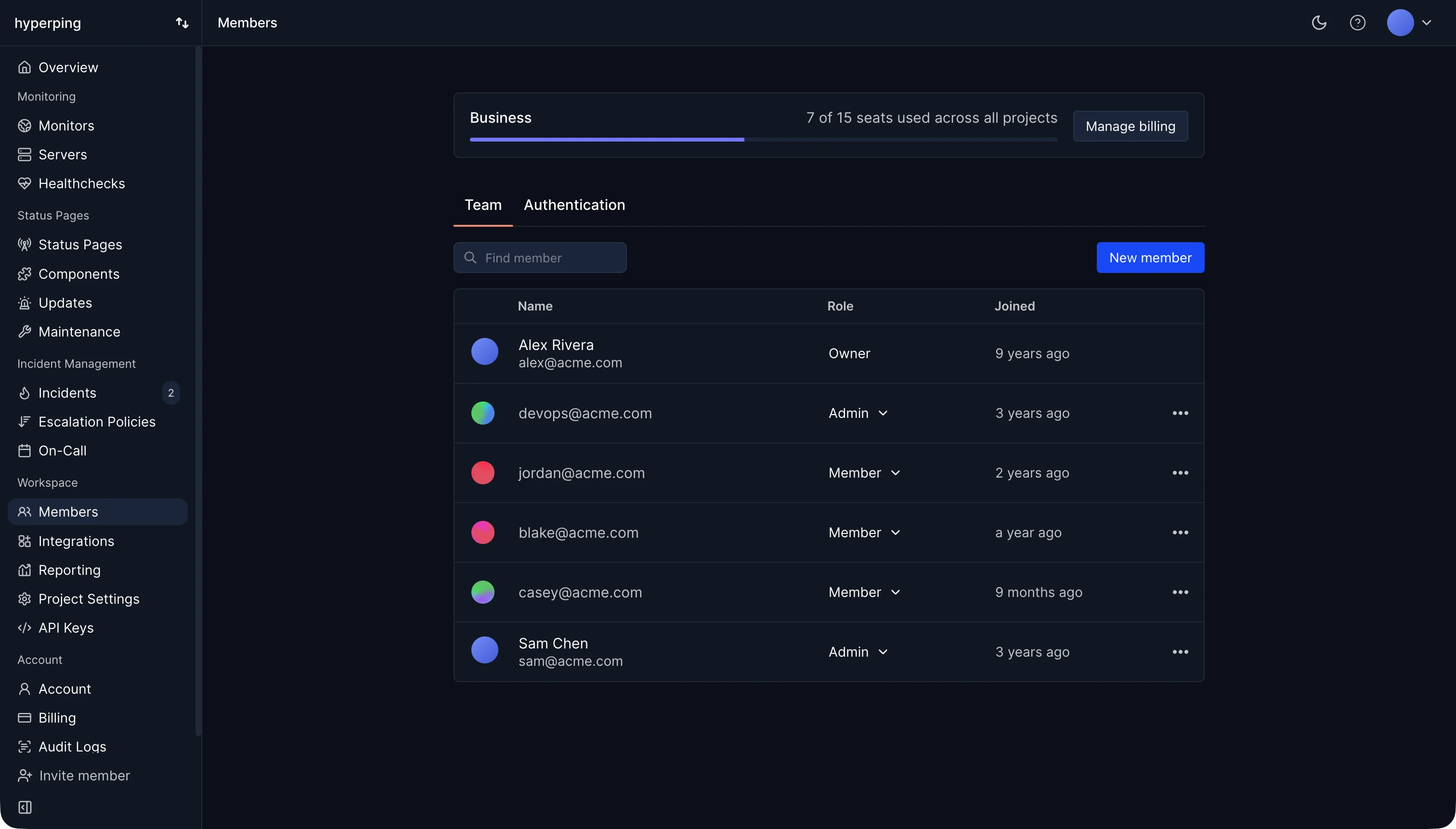Click the Audit Logs icon
This screenshot has height=829, width=1456.
tap(25, 747)
